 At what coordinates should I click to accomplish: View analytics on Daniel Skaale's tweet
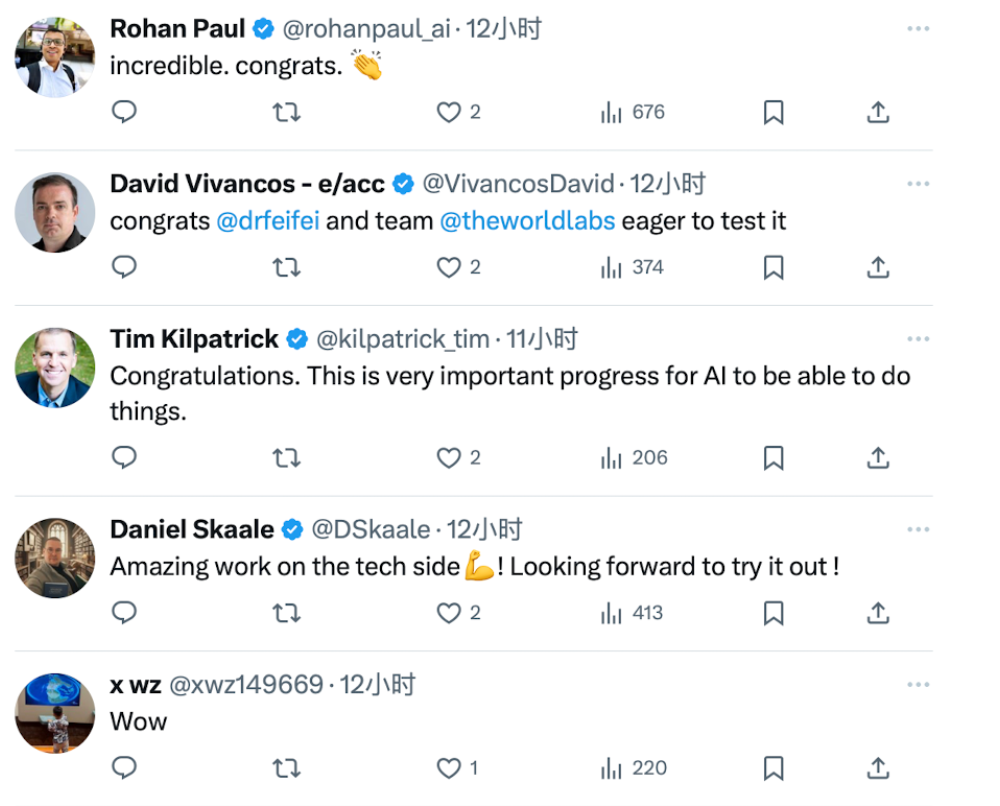click(x=632, y=613)
